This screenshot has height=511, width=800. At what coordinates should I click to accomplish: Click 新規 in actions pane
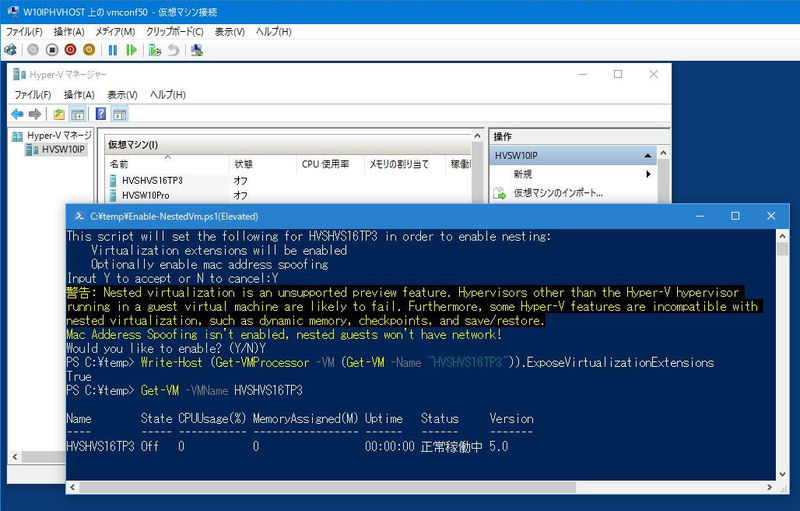522,174
